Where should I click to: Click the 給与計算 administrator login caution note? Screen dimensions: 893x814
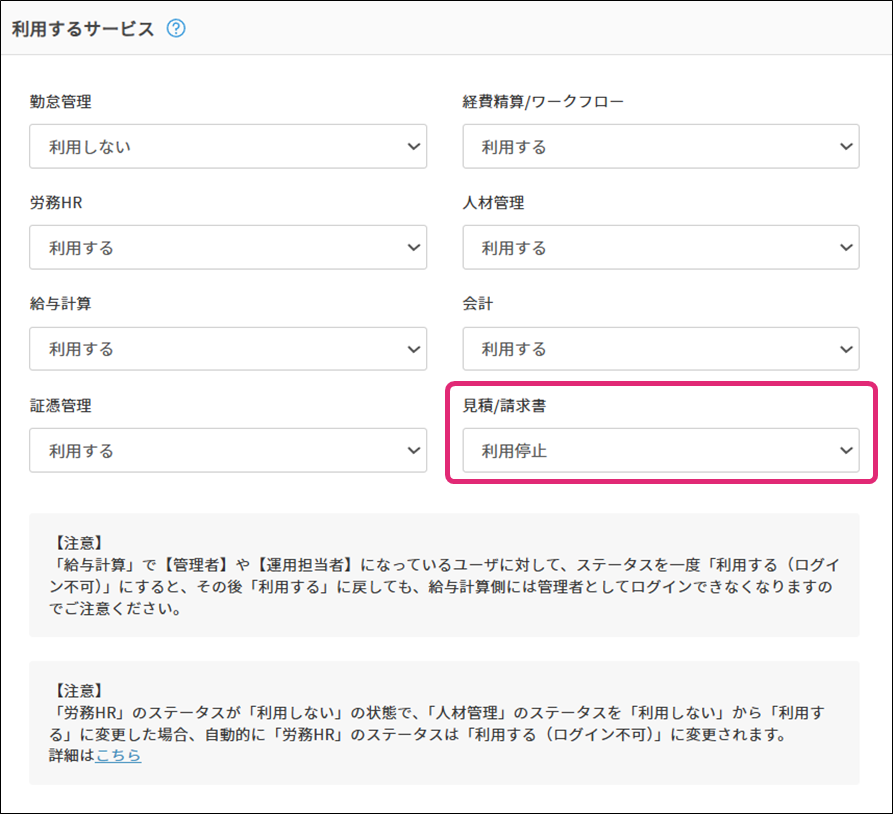(x=443, y=575)
